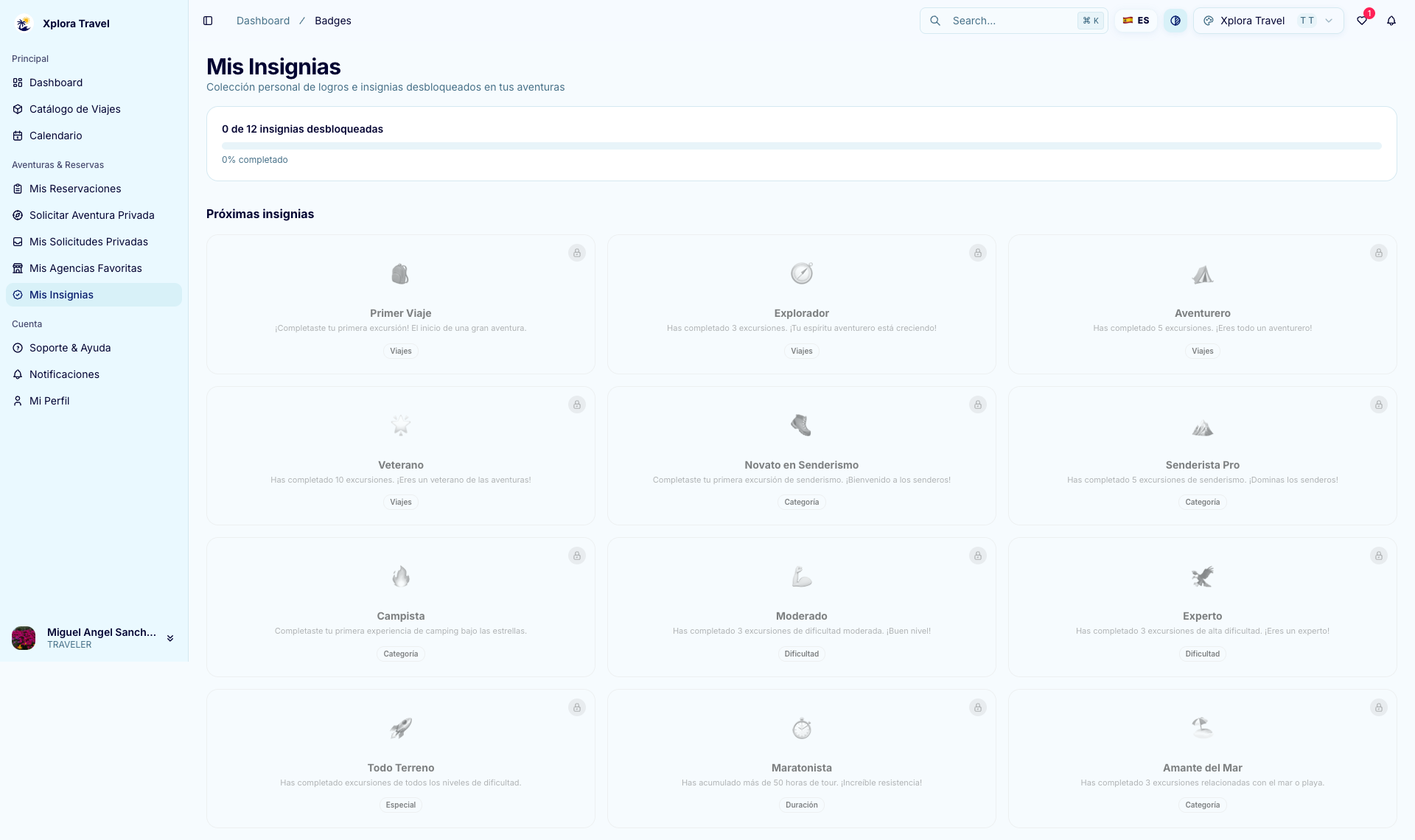Click the Search input field

[1013, 21]
